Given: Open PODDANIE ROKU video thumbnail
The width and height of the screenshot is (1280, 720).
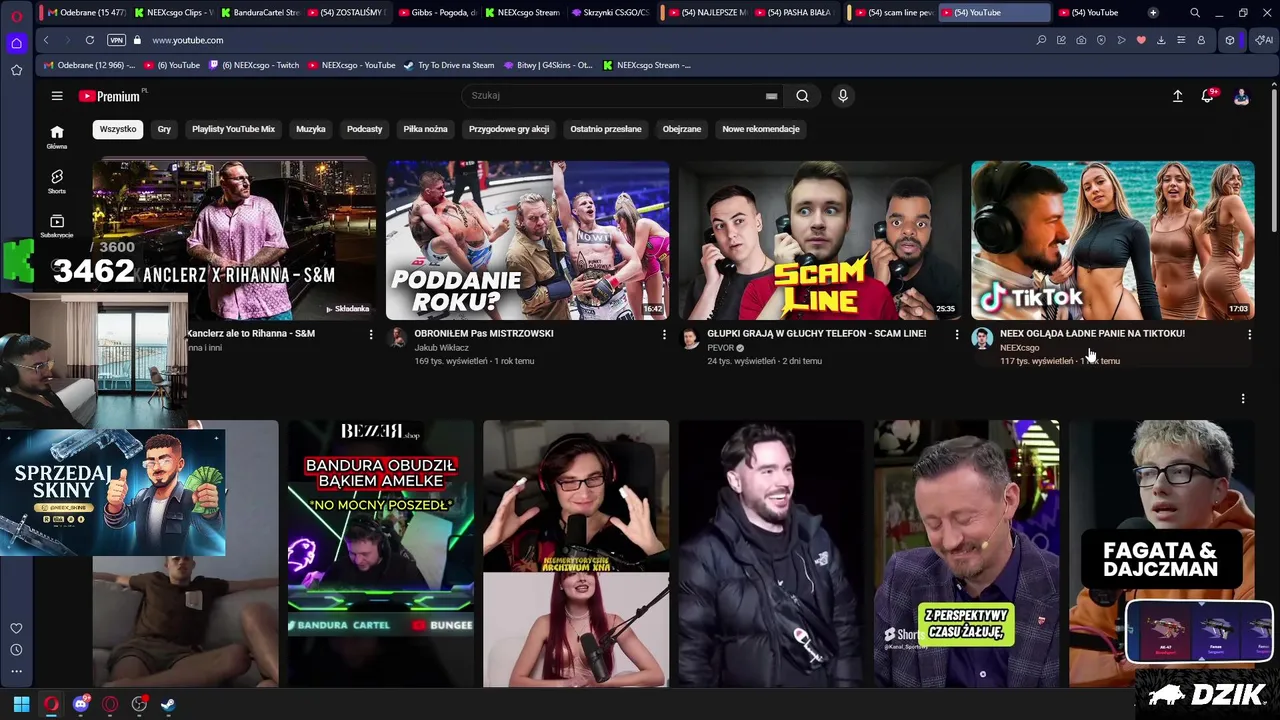Looking at the screenshot, I should click(x=528, y=240).
